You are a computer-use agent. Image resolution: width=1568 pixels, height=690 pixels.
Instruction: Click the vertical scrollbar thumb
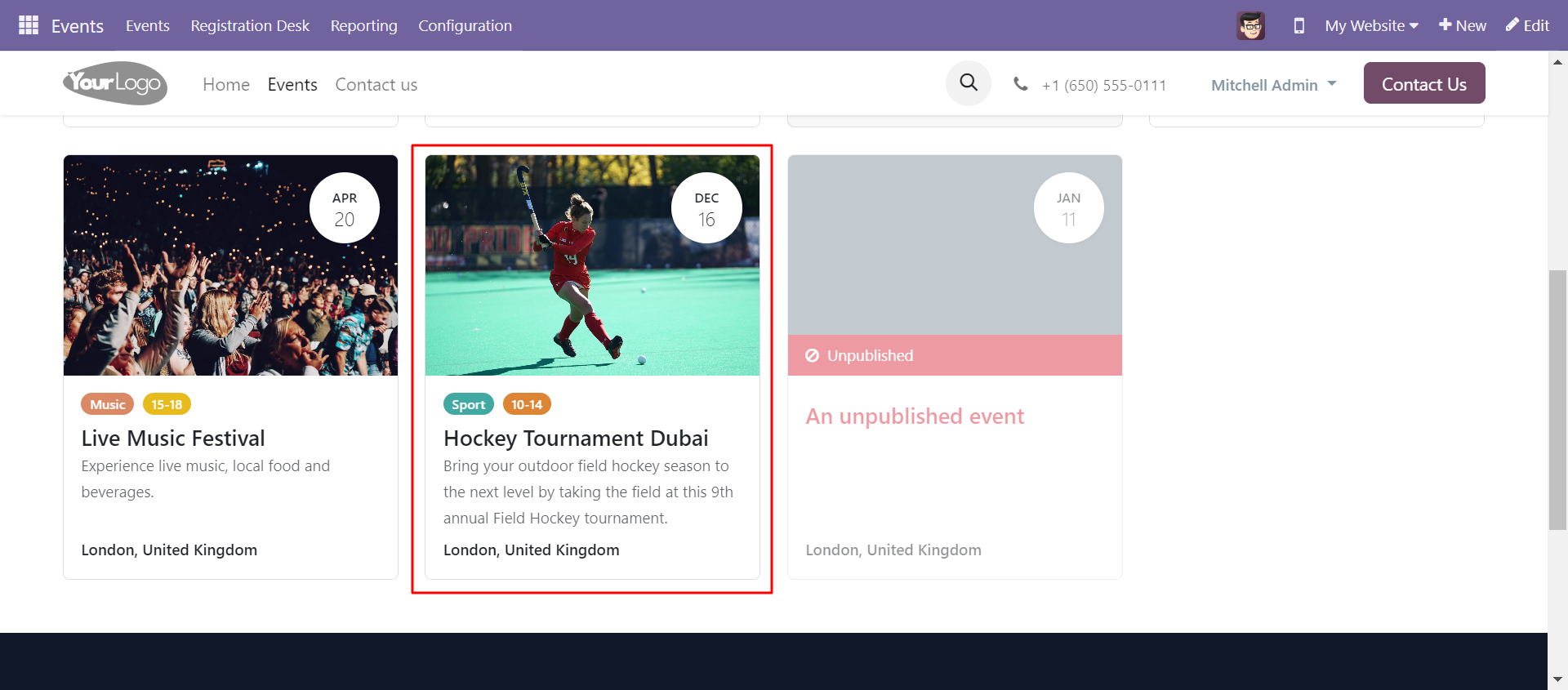(1557, 400)
